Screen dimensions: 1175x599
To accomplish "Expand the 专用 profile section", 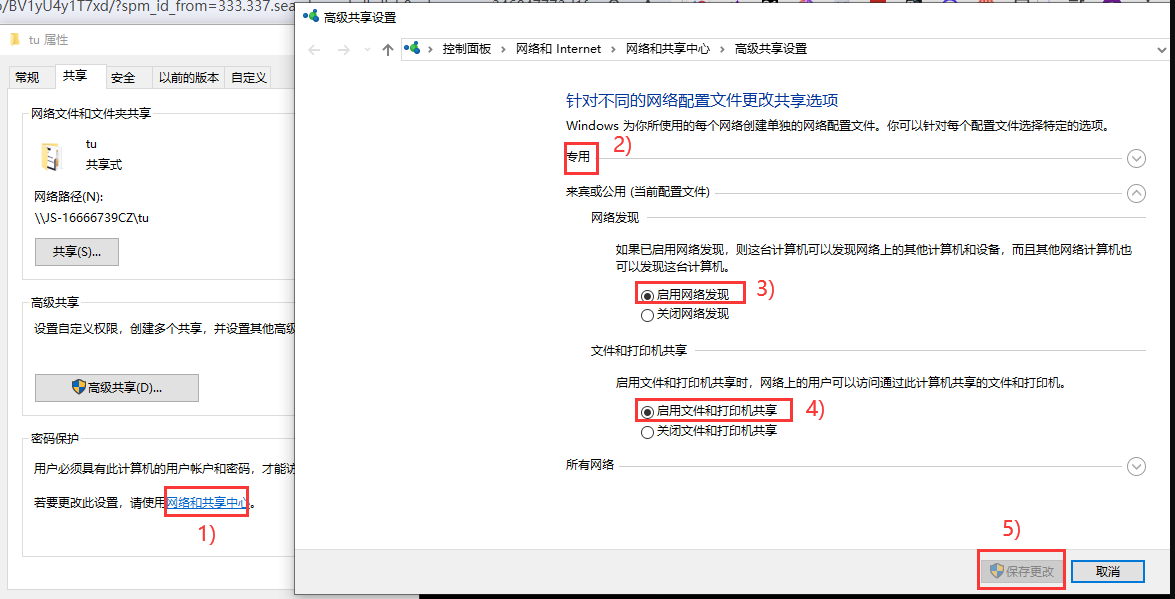I will click(x=1135, y=158).
